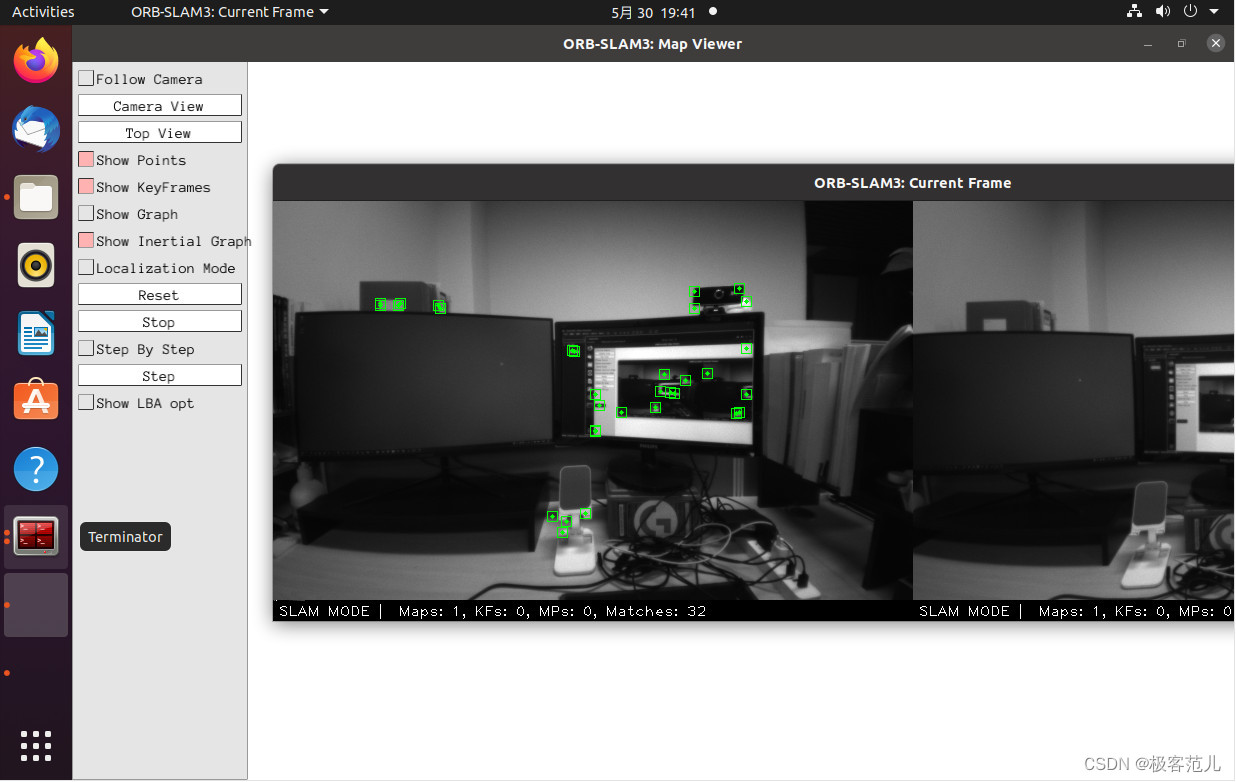Screen dimensions: 1236x782
Task: Launch Thunderbird mail from the dock
Action: click(x=36, y=129)
